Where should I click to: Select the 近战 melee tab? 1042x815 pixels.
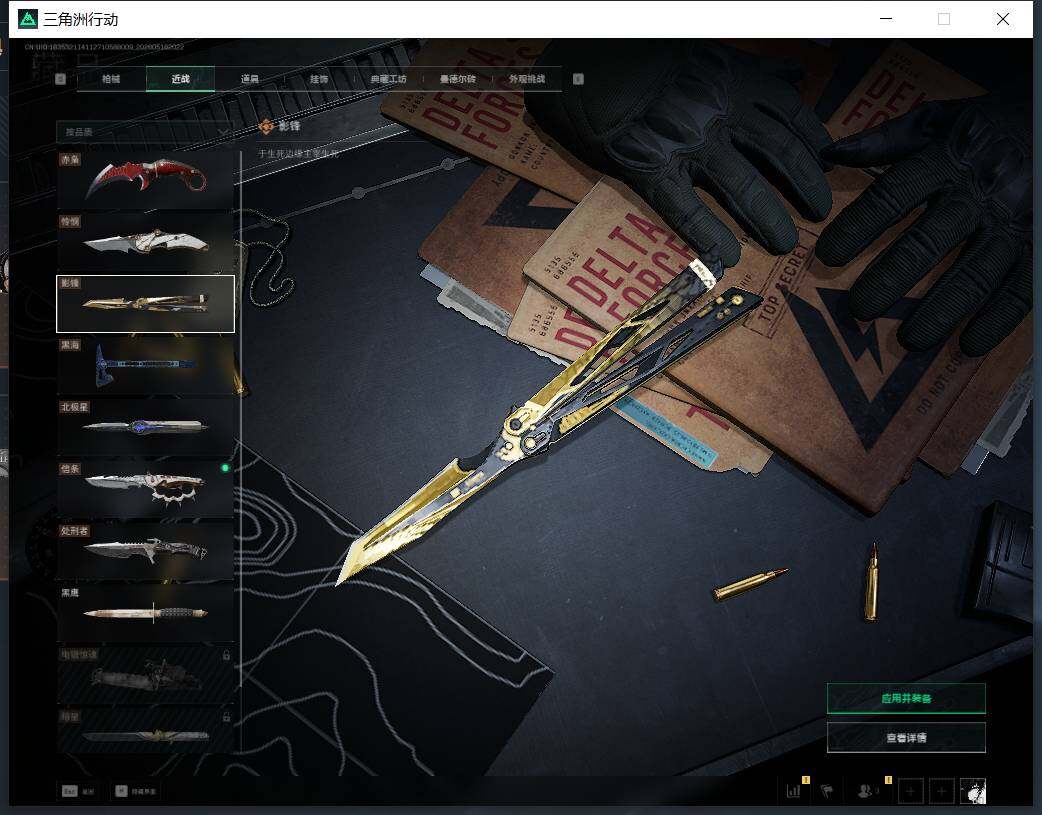click(x=180, y=79)
